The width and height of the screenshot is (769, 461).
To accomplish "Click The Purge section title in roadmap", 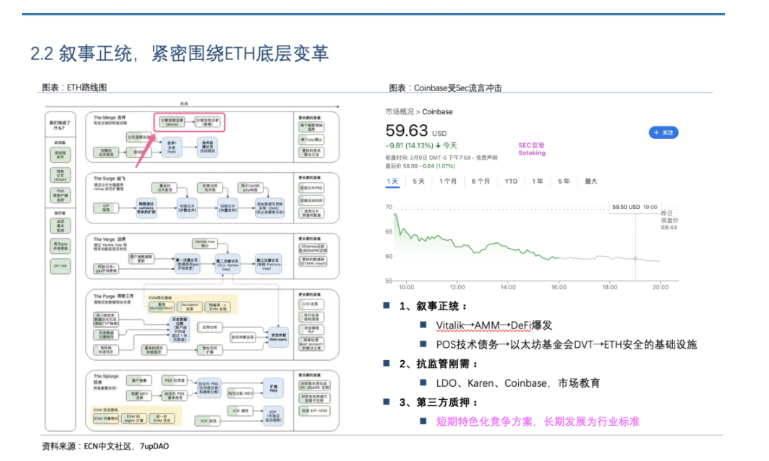I will [x=113, y=296].
